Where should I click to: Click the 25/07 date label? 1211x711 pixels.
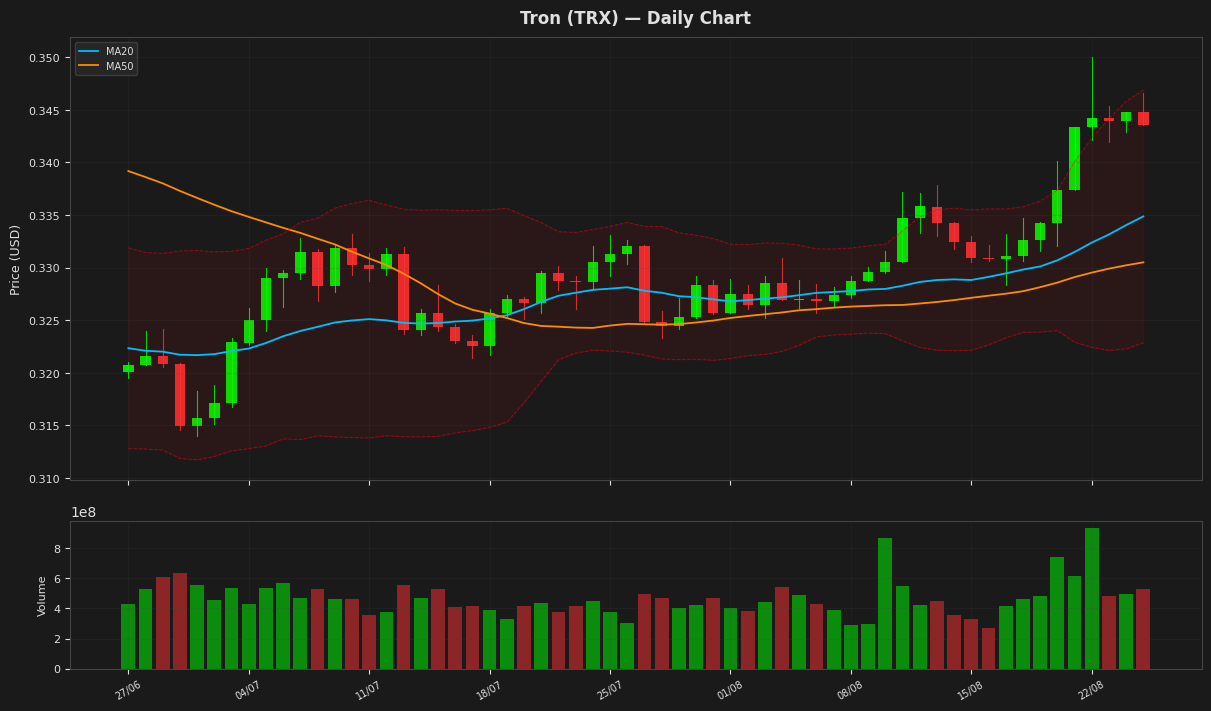(x=608, y=691)
